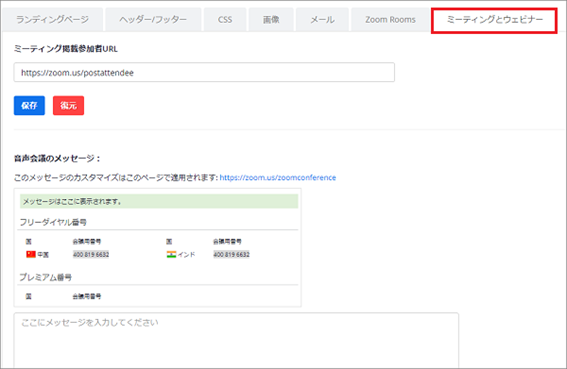Click the postattendee URL input field

(204, 72)
